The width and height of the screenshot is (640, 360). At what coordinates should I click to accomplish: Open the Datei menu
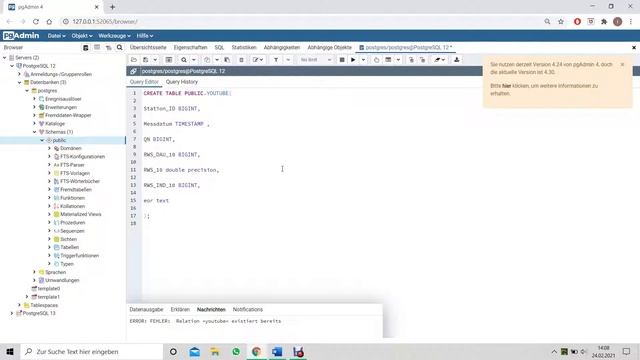click(x=56, y=36)
